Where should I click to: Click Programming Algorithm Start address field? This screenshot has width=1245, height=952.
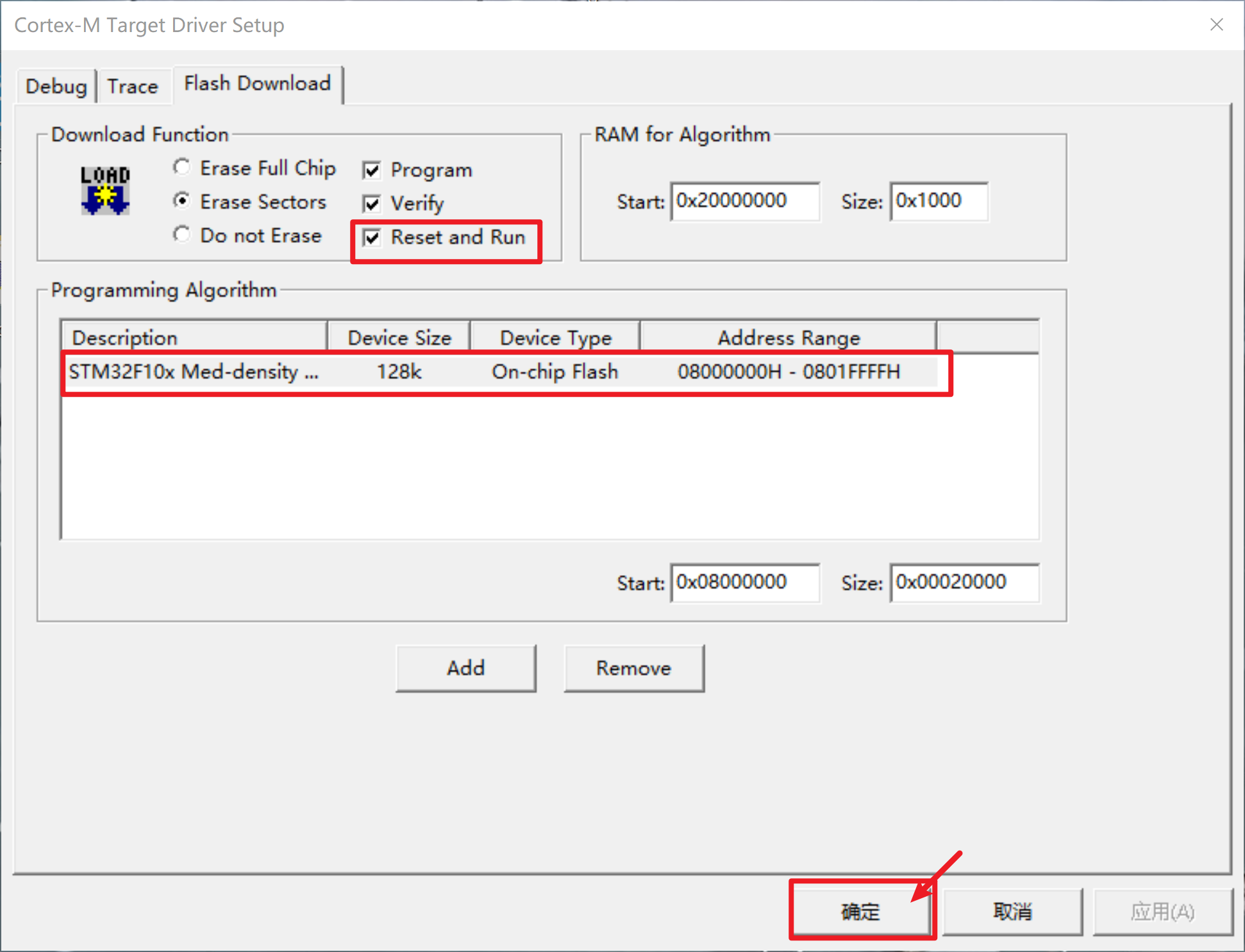point(744,582)
